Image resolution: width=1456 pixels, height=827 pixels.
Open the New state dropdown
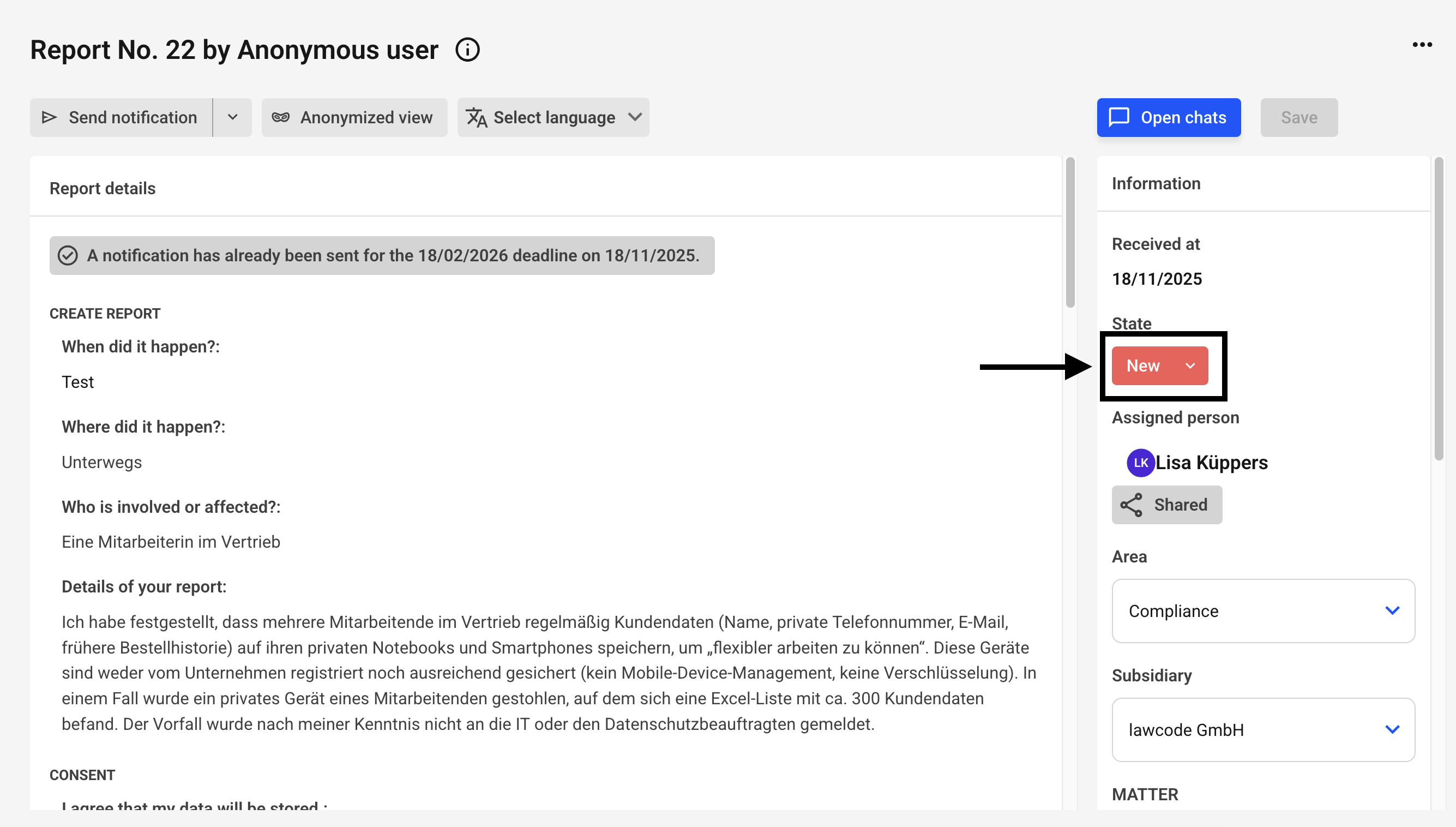click(x=1160, y=366)
